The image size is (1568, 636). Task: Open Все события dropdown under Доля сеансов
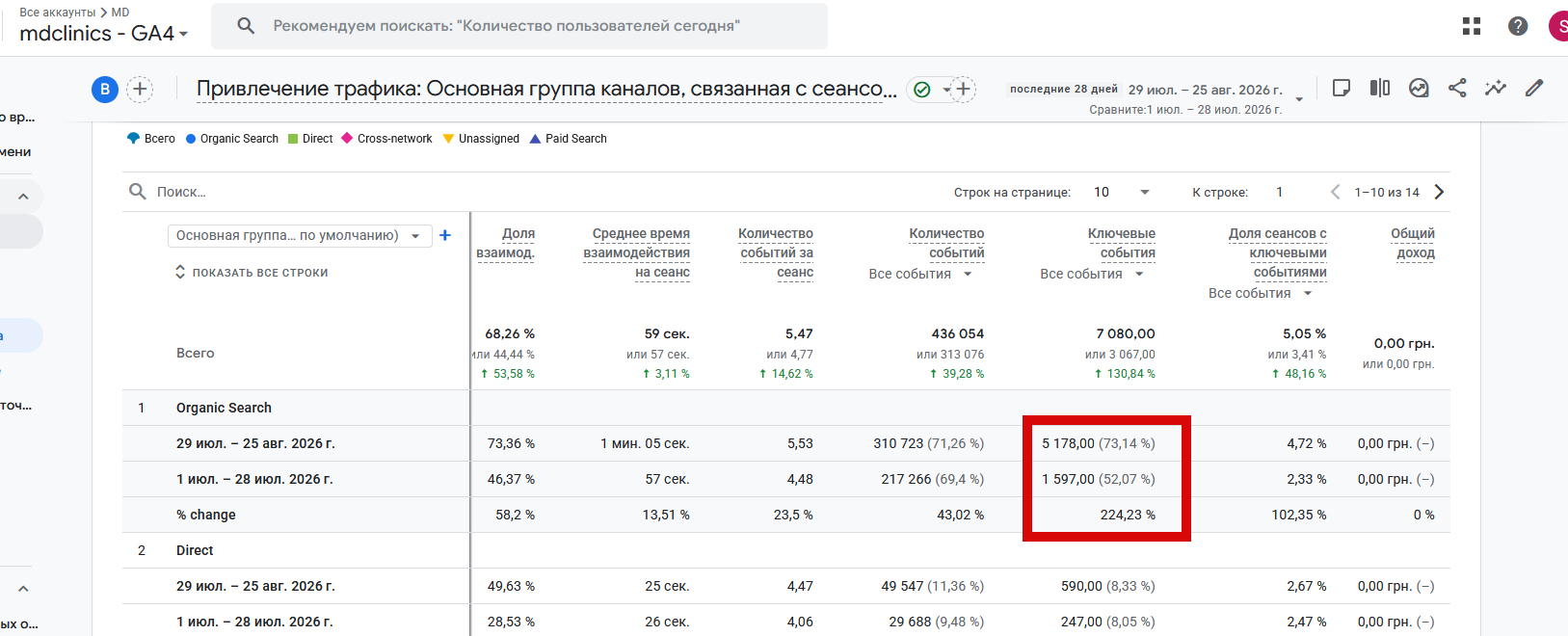pos(1261,293)
